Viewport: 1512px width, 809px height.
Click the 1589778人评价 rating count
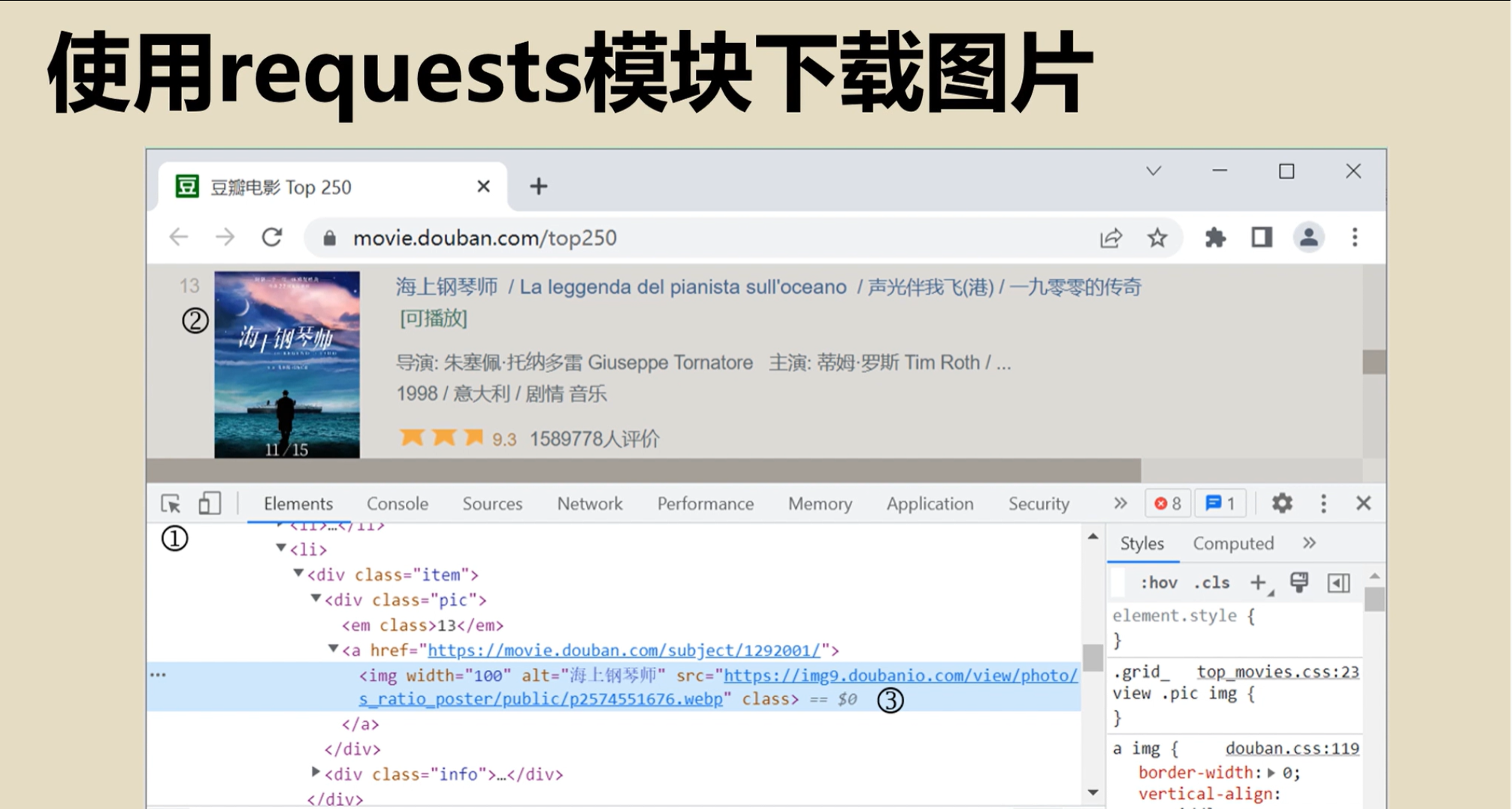[594, 439]
